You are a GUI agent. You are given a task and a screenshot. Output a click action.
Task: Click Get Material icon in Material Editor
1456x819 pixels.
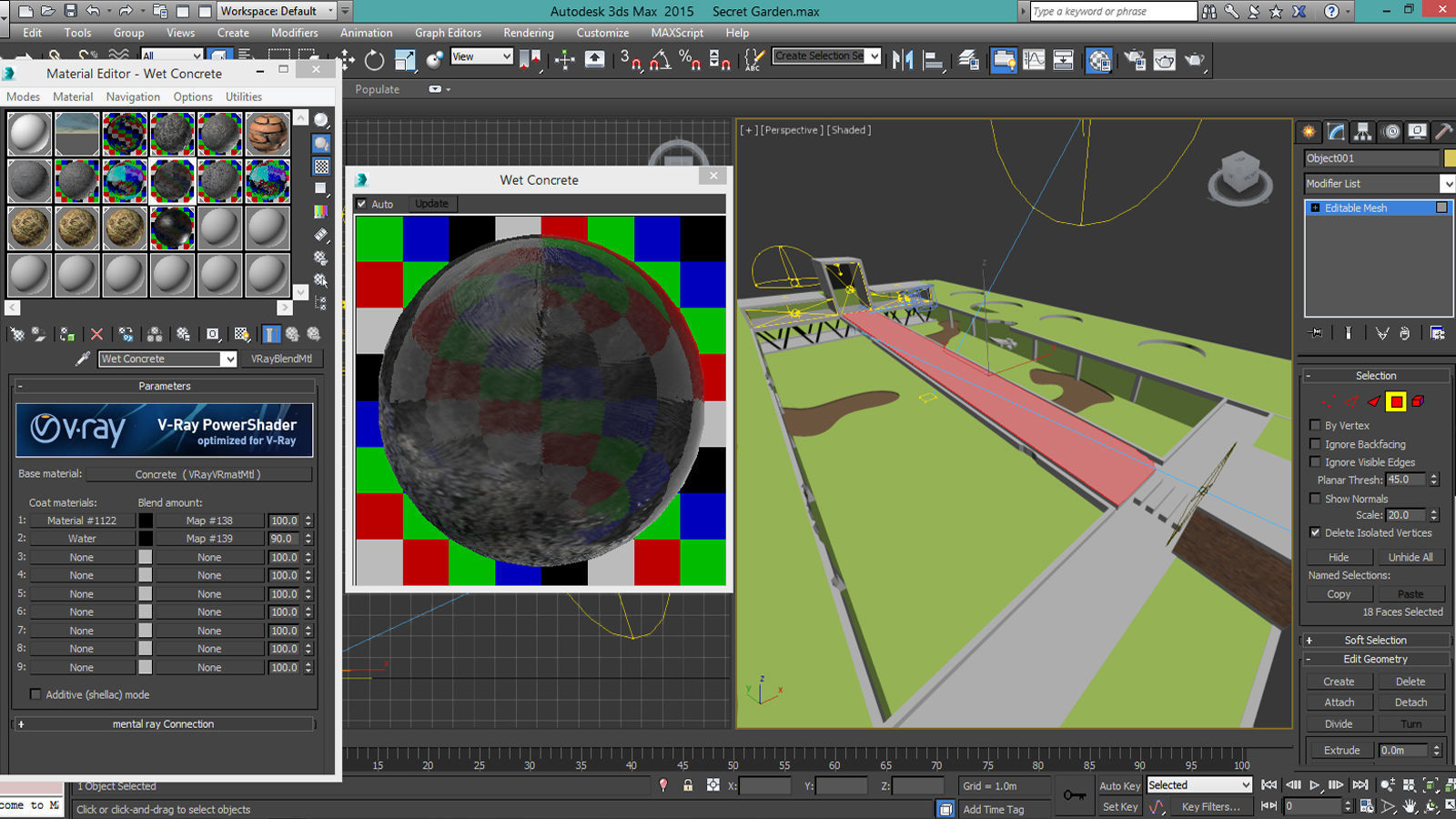[x=17, y=334]
